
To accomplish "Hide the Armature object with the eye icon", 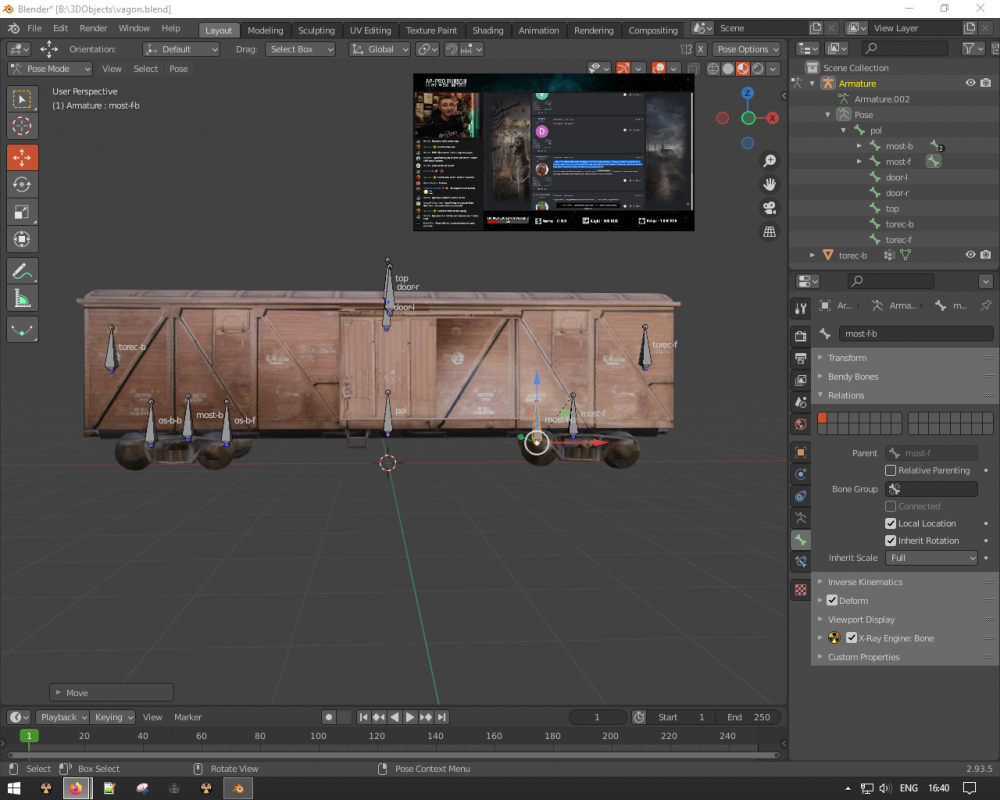I will (970, 83).
